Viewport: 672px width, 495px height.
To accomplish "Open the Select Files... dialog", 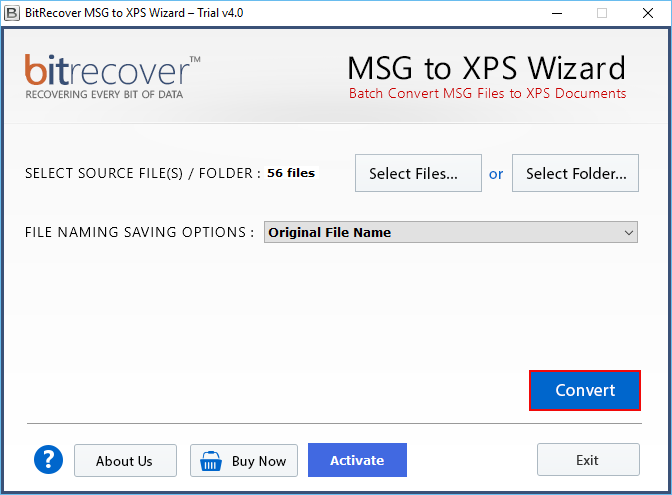I will (x=418, y=173).
